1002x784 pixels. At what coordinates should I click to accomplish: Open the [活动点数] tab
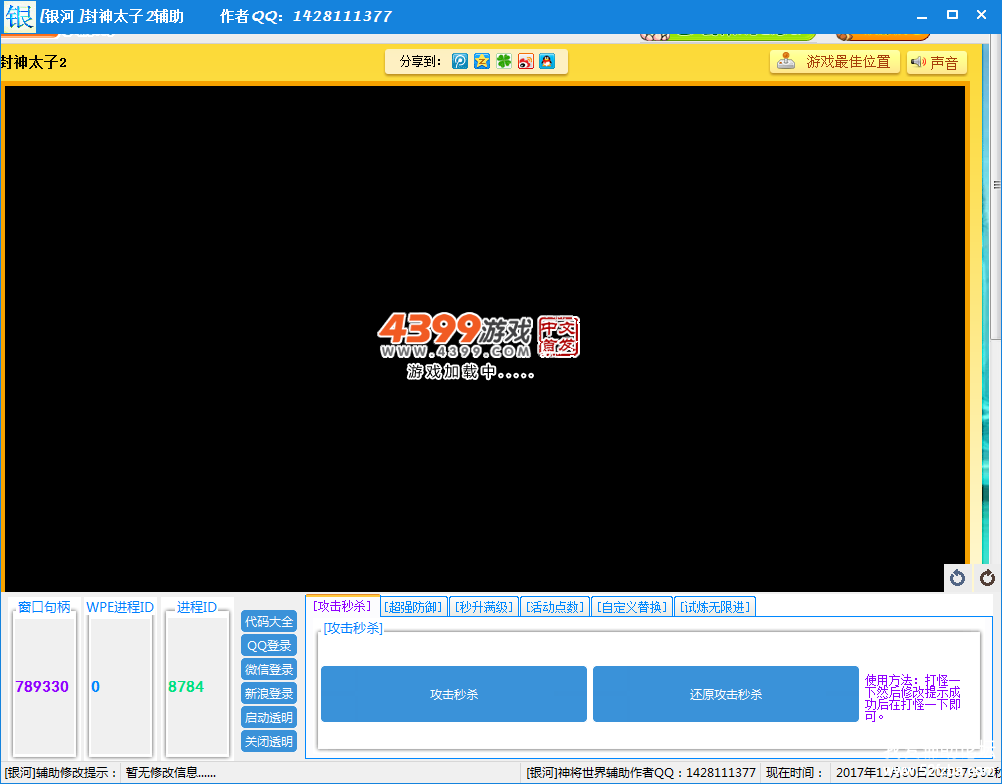pyautogui.click(x=555, y=607)
